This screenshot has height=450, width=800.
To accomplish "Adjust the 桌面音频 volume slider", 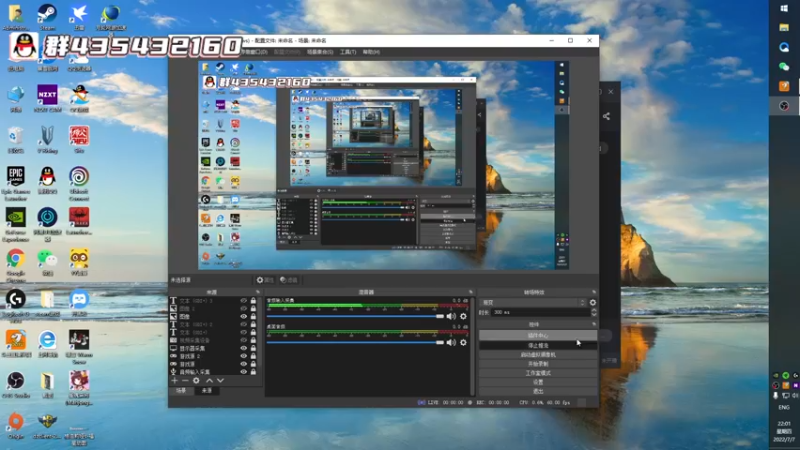I will click(356, 342).
